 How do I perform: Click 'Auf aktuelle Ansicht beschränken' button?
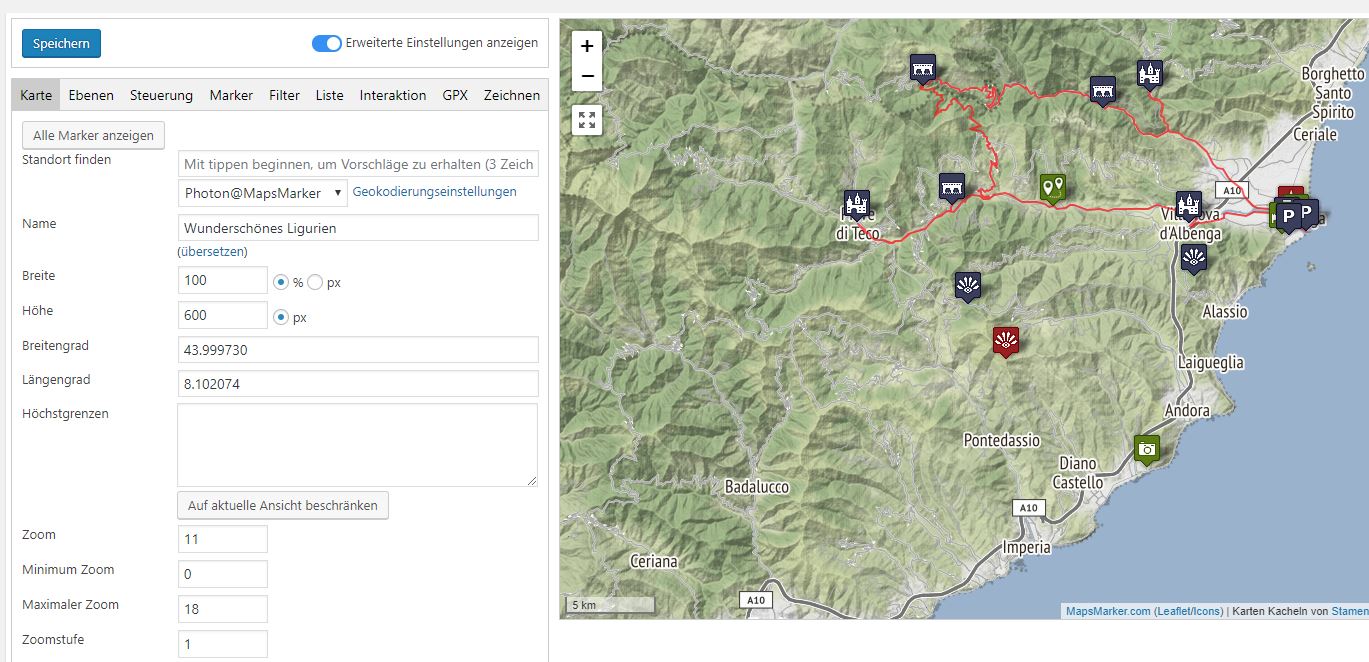(283, 505)
